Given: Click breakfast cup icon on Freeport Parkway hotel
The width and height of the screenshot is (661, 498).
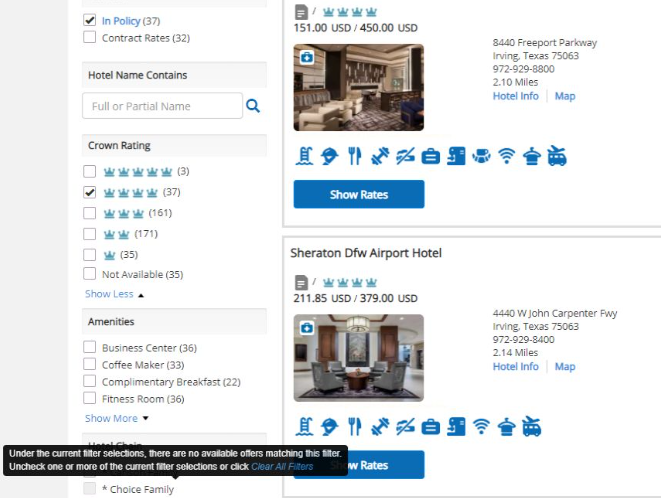Looking at the screenshot, I should point(481,156).
